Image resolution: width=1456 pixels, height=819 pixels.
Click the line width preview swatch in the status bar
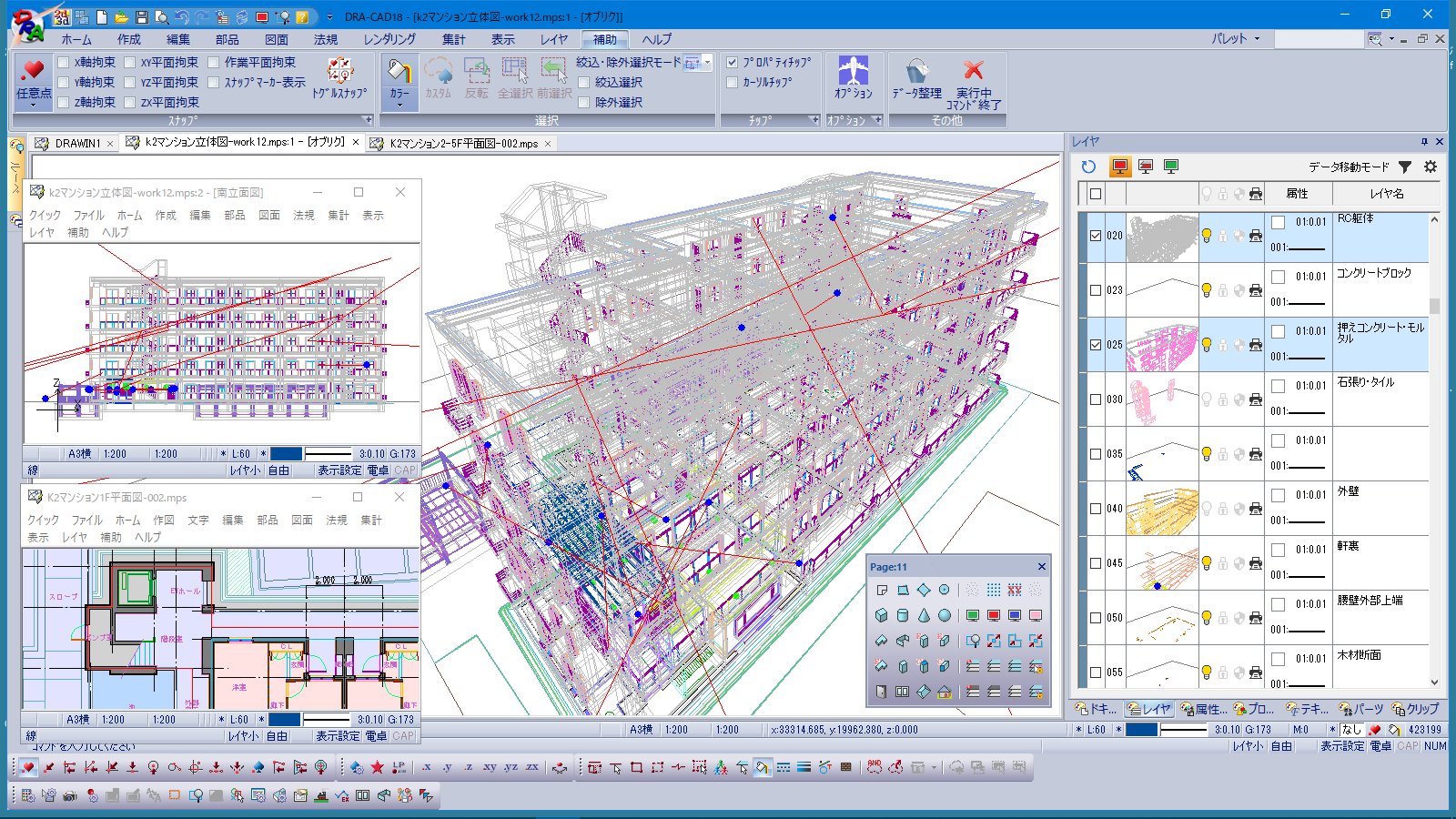pos(1185,729)
